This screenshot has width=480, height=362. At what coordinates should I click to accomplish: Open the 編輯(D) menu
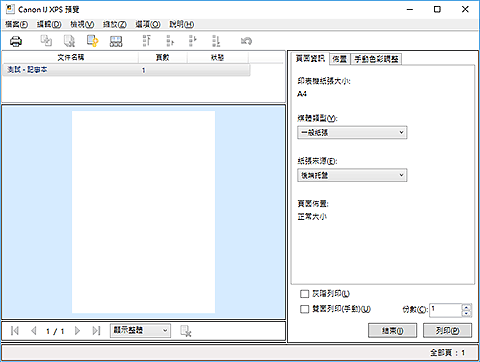tap(49, 24)
